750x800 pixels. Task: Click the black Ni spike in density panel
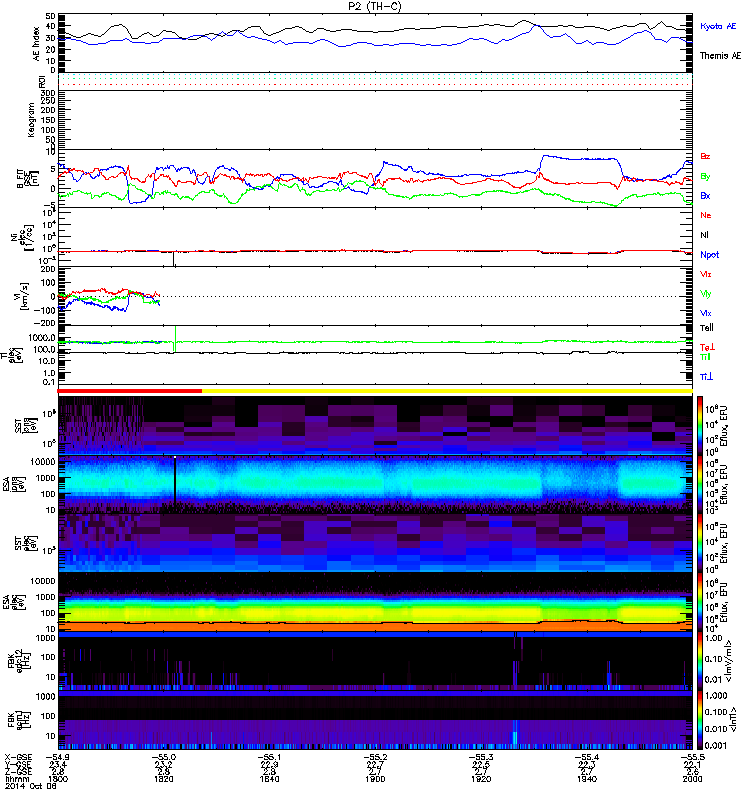click(x=173, y=259)
